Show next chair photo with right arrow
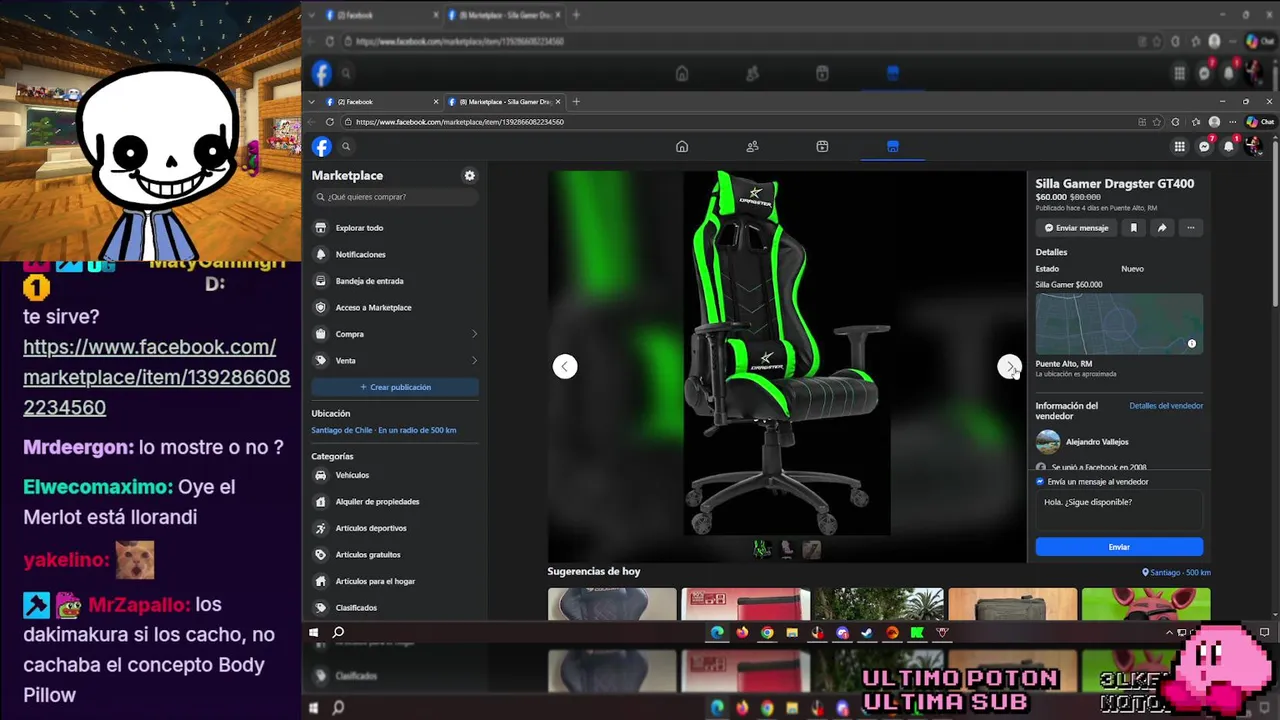This screenshot has height=720, width=1280. [1009, 366]
